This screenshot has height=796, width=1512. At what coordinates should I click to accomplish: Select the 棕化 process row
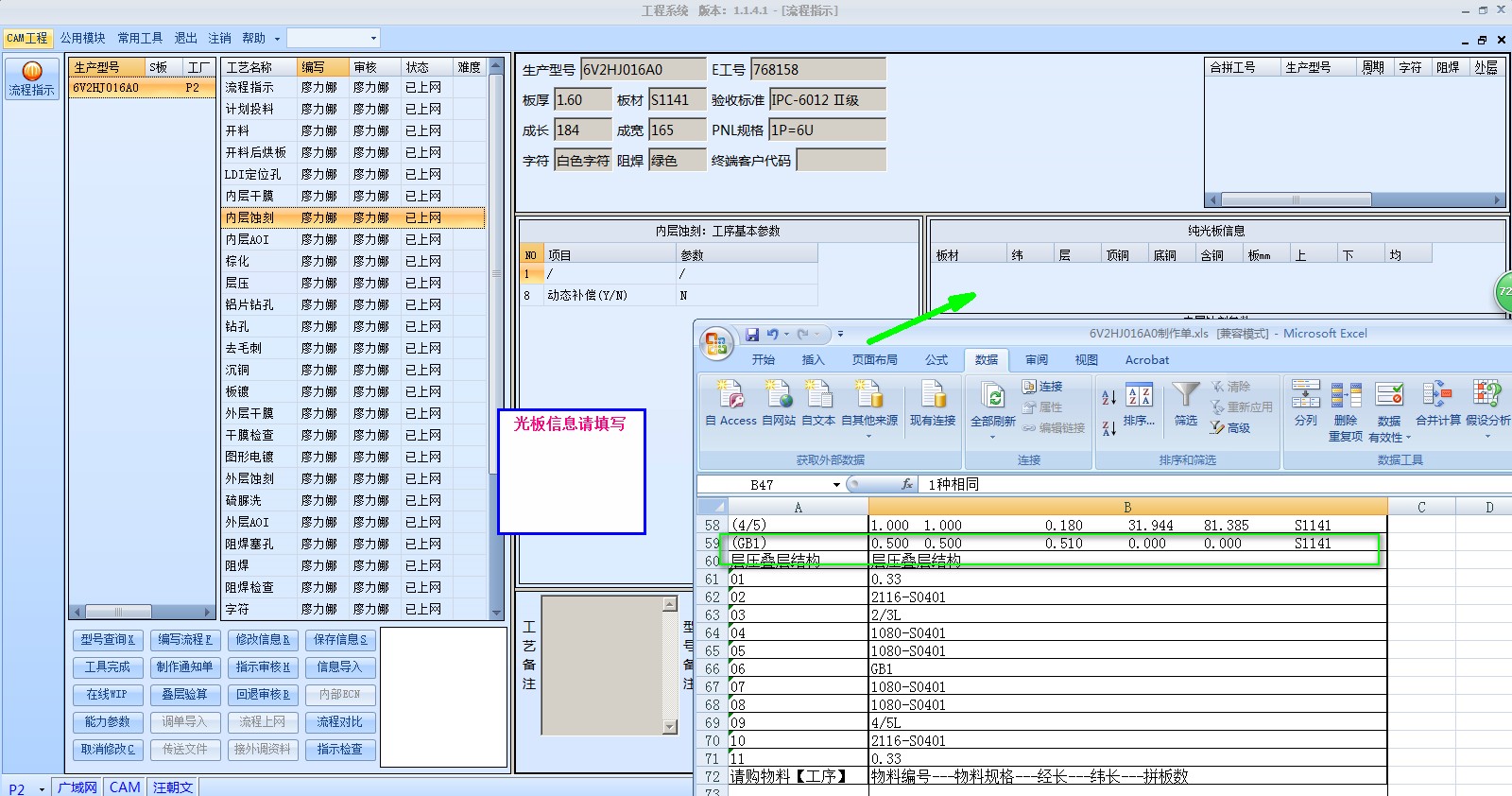click(x=353, y=262)
